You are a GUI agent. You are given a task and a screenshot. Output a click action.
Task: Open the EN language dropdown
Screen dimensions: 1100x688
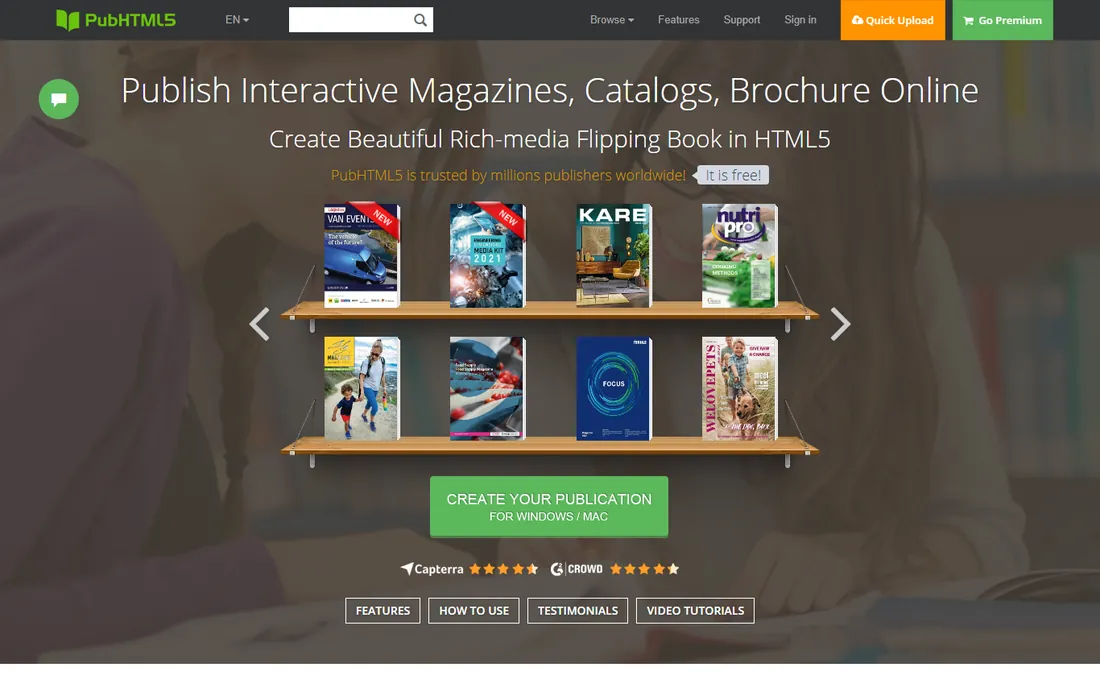237,20
